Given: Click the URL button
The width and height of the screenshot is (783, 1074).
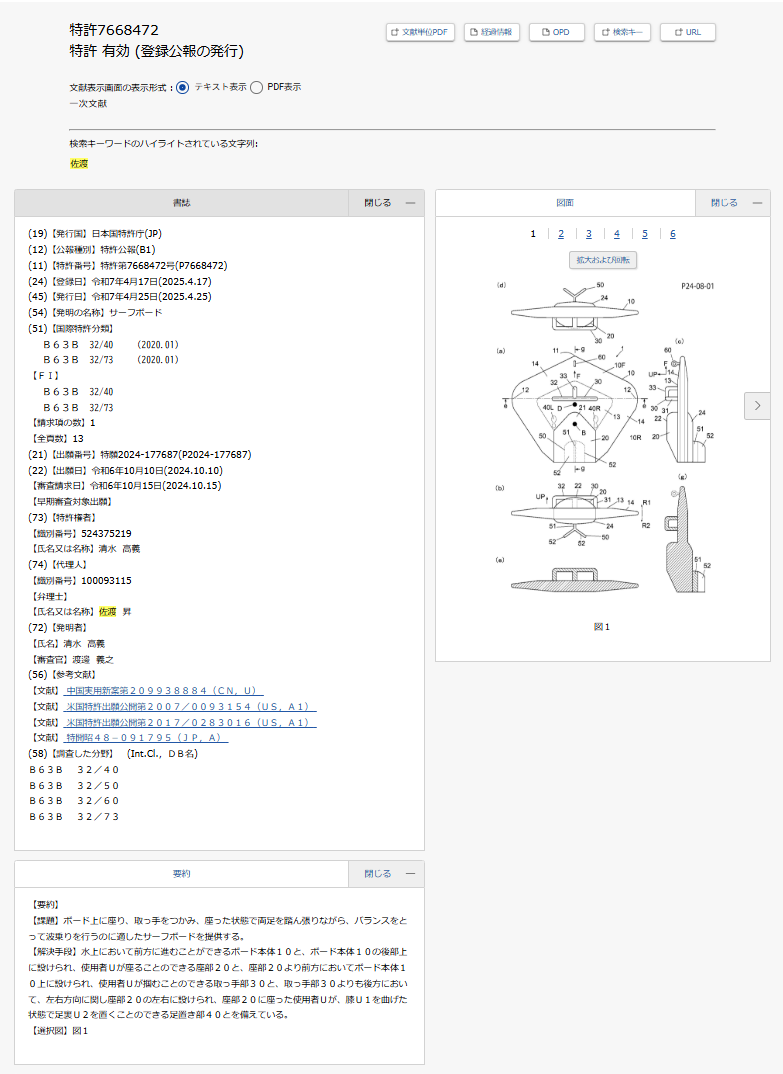Looking at the screenshot, I should [688, 32].
